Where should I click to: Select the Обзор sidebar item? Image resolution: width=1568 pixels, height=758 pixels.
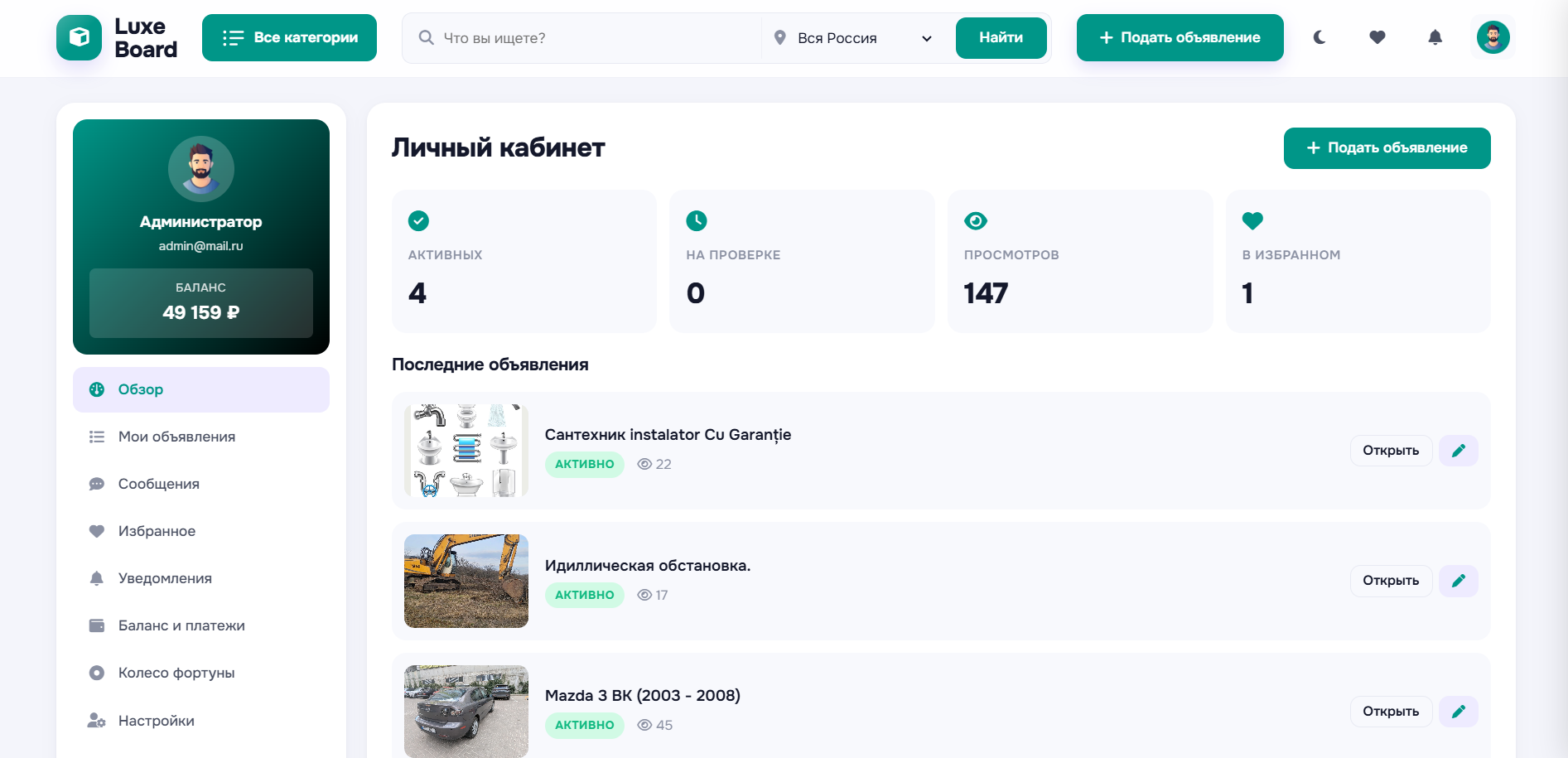point(201,389)
